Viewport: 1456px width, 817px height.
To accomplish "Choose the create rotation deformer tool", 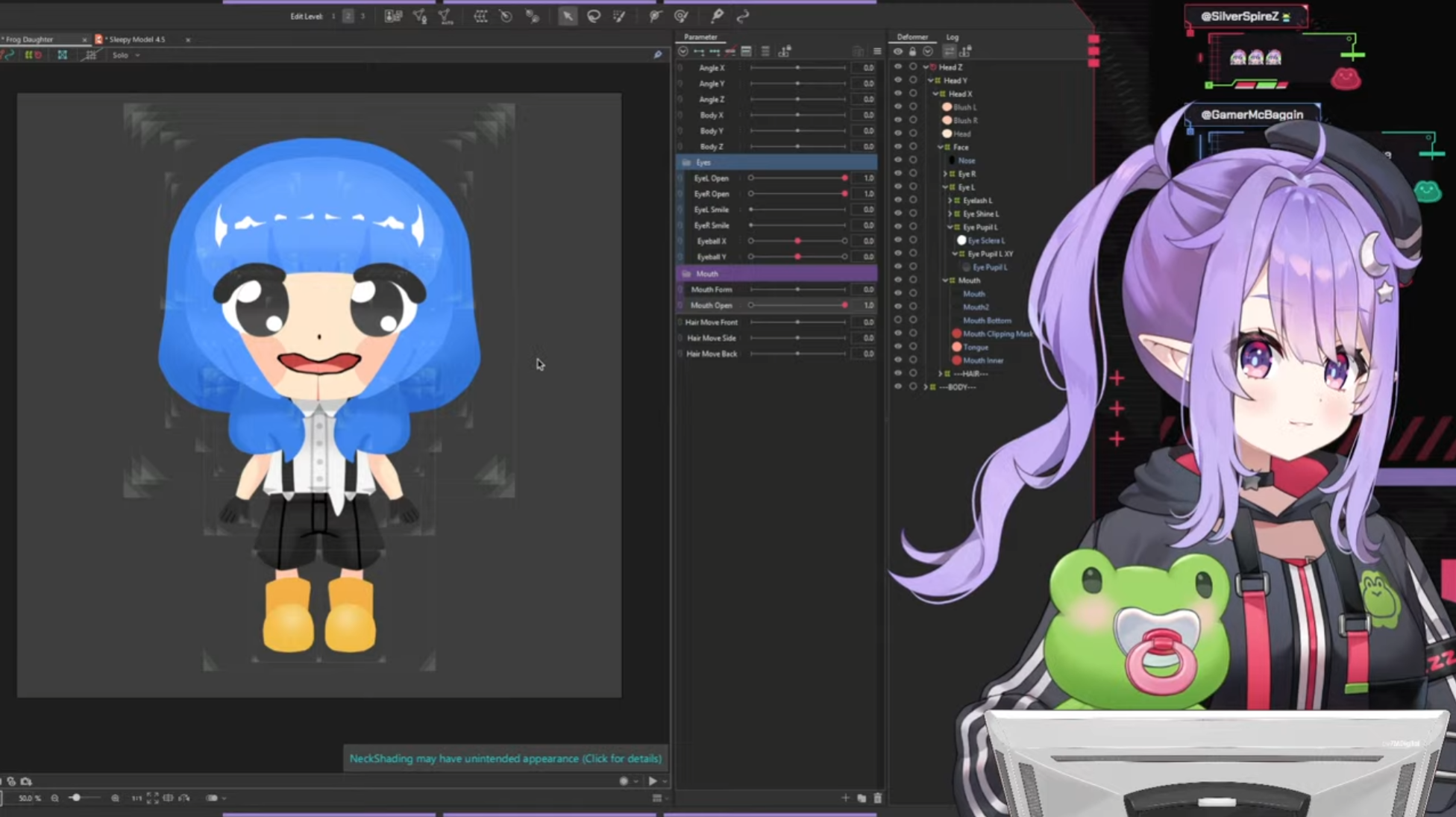I will [506, 16].
